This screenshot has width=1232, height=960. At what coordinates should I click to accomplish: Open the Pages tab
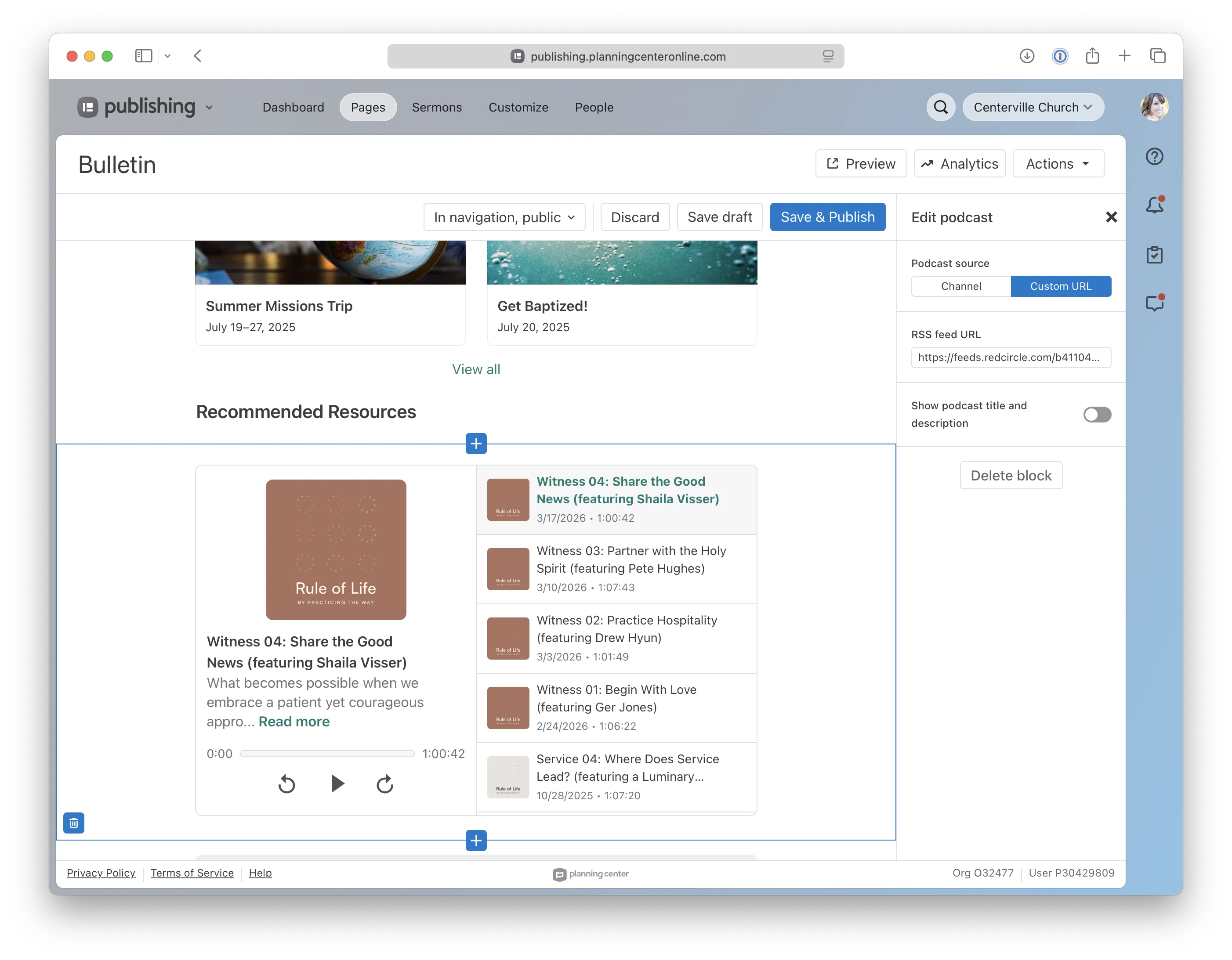click(x=368, y=107)
